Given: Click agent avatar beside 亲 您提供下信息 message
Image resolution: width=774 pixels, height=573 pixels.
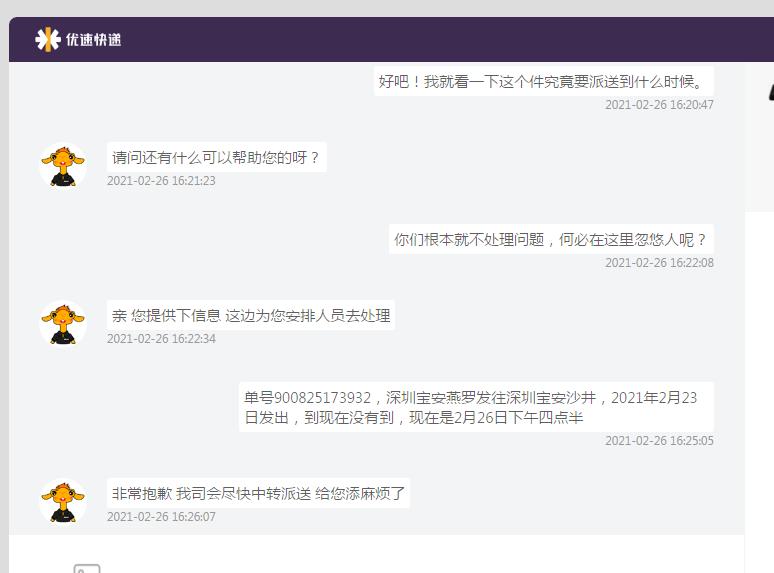Looking at the screenshot, I should pyautogui.click(x=63, y=324).
